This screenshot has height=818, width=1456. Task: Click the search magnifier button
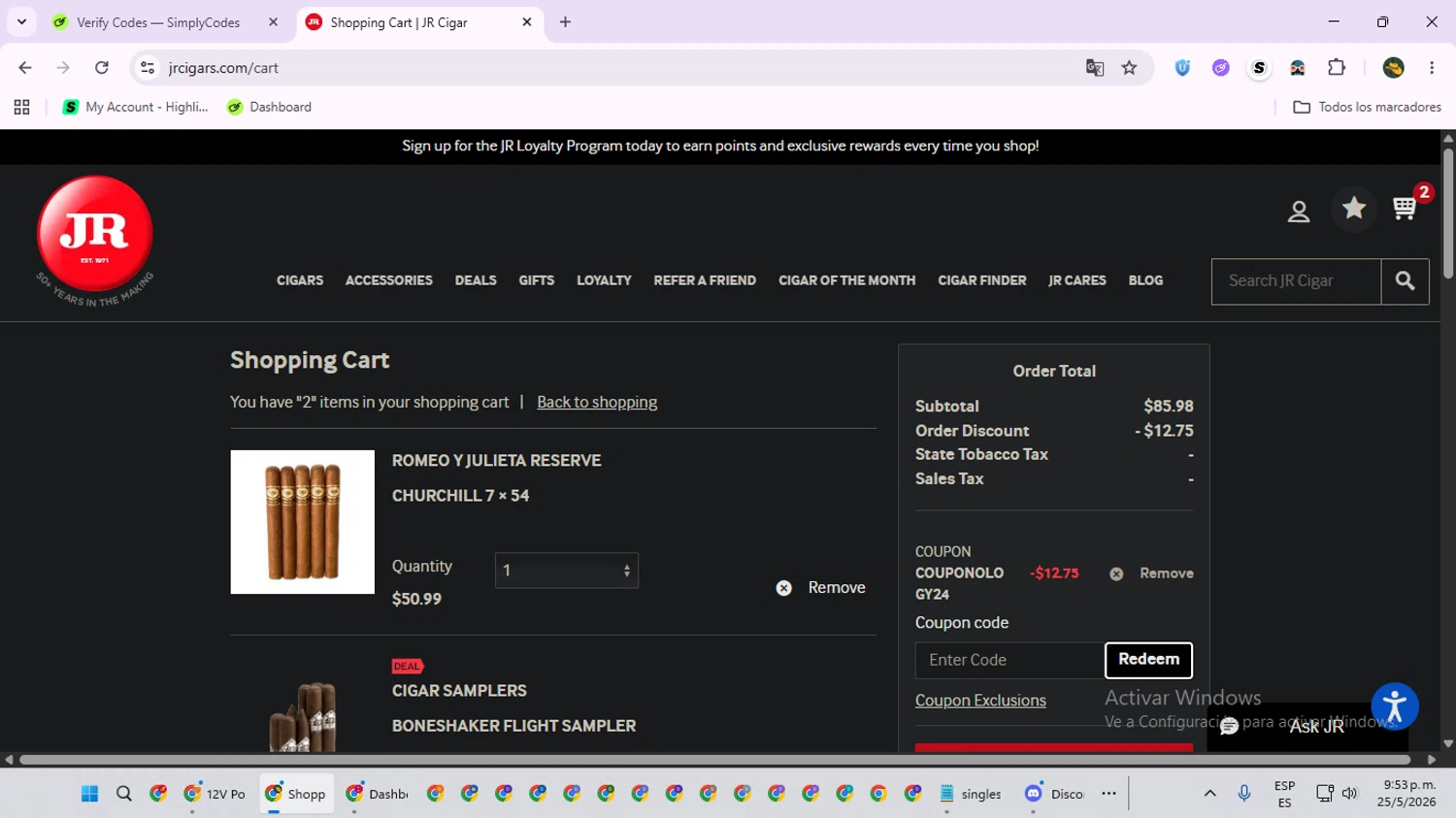(x=1405, y=281)
